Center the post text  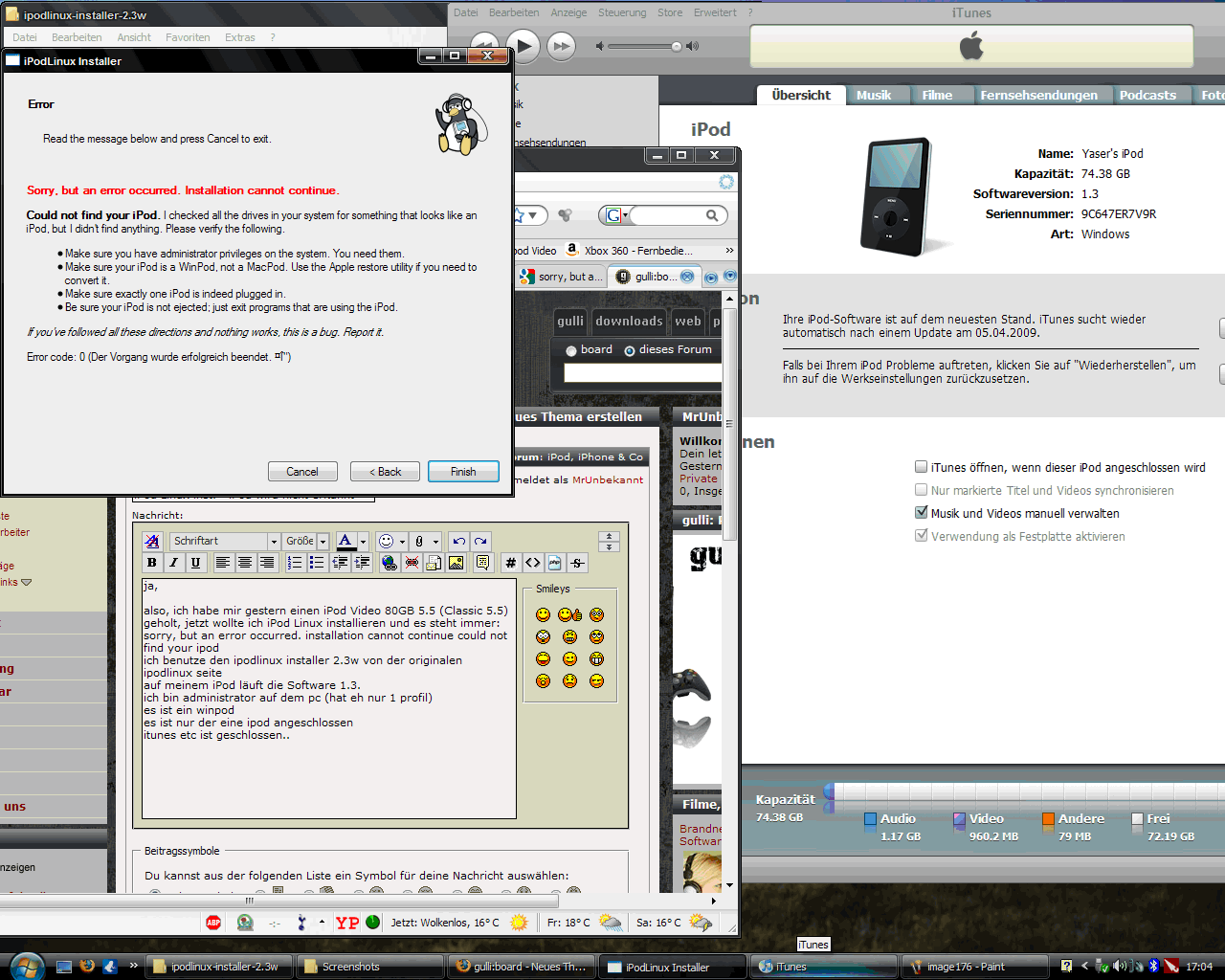coord(245,563)
